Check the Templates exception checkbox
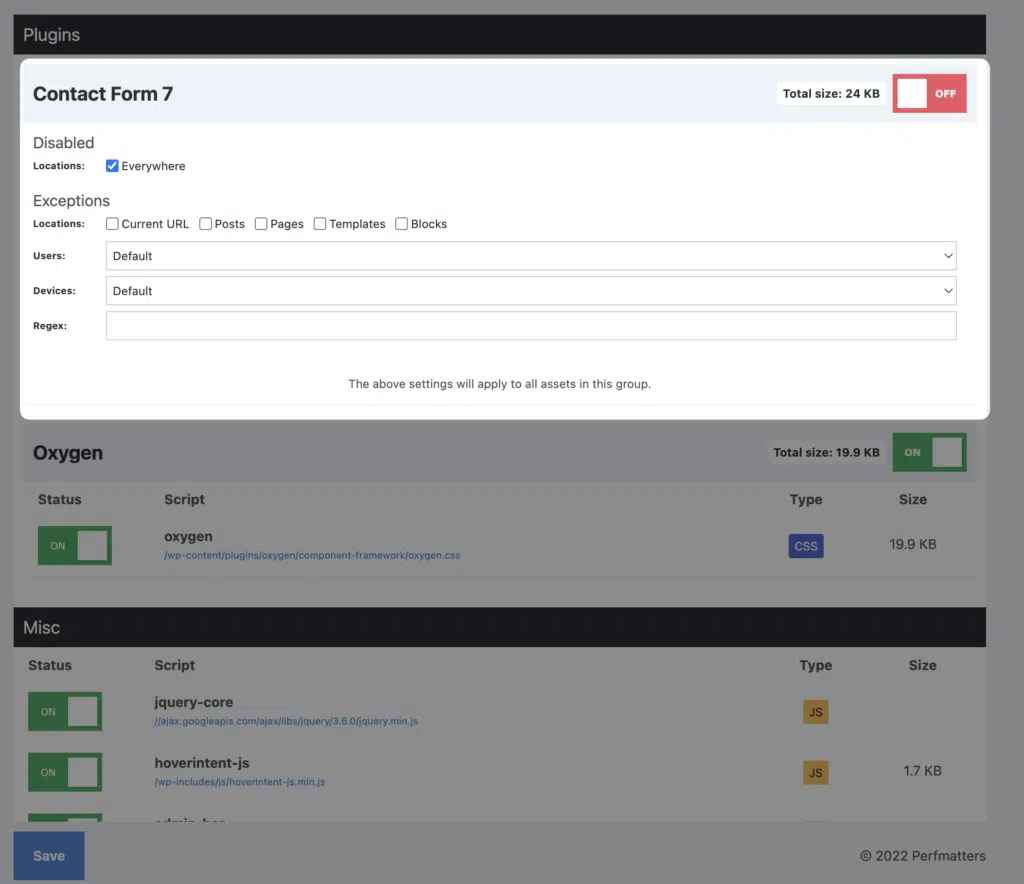The height and width of the screenshot is (884, 1024). pos(320,224)
